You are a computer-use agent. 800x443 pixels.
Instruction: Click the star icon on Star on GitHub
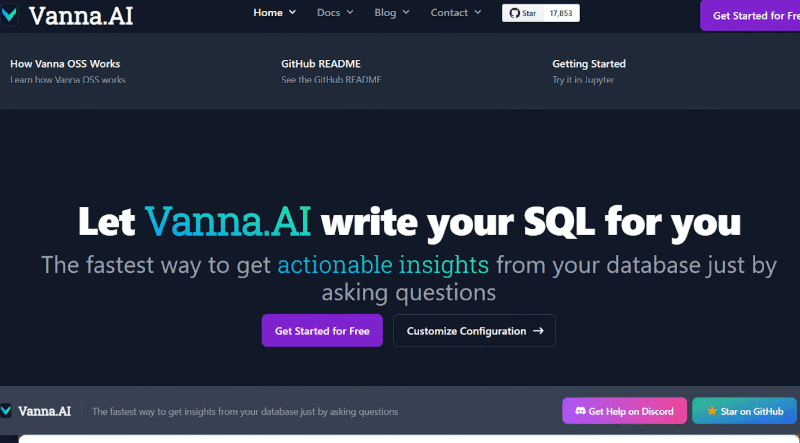click(x=712, y=411)
